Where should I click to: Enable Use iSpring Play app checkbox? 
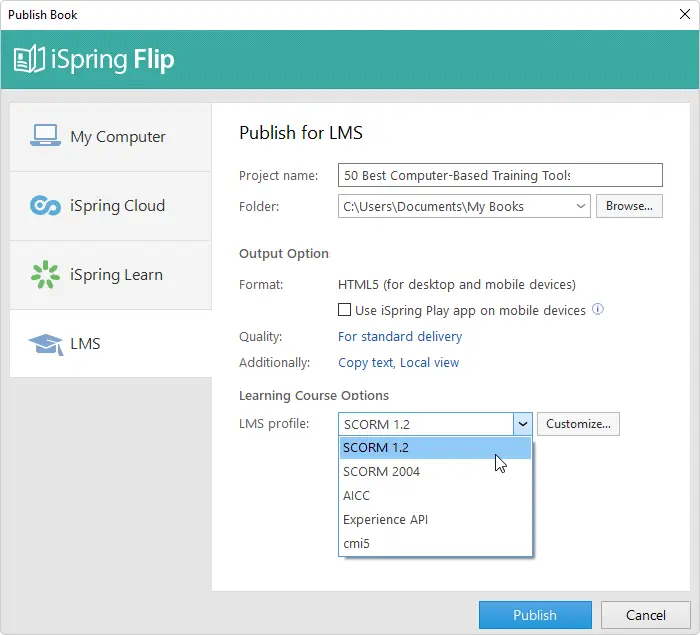tap(344, 309)
